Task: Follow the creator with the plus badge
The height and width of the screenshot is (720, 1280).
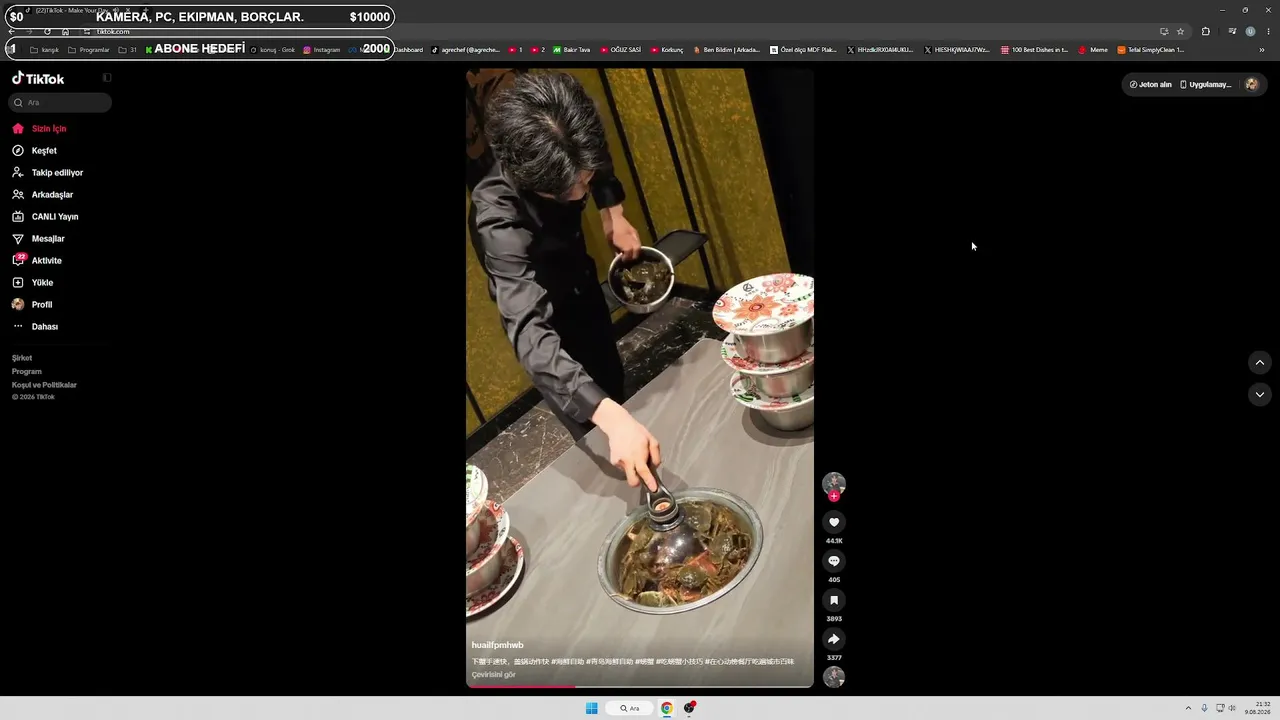Action: coord(834,496)
